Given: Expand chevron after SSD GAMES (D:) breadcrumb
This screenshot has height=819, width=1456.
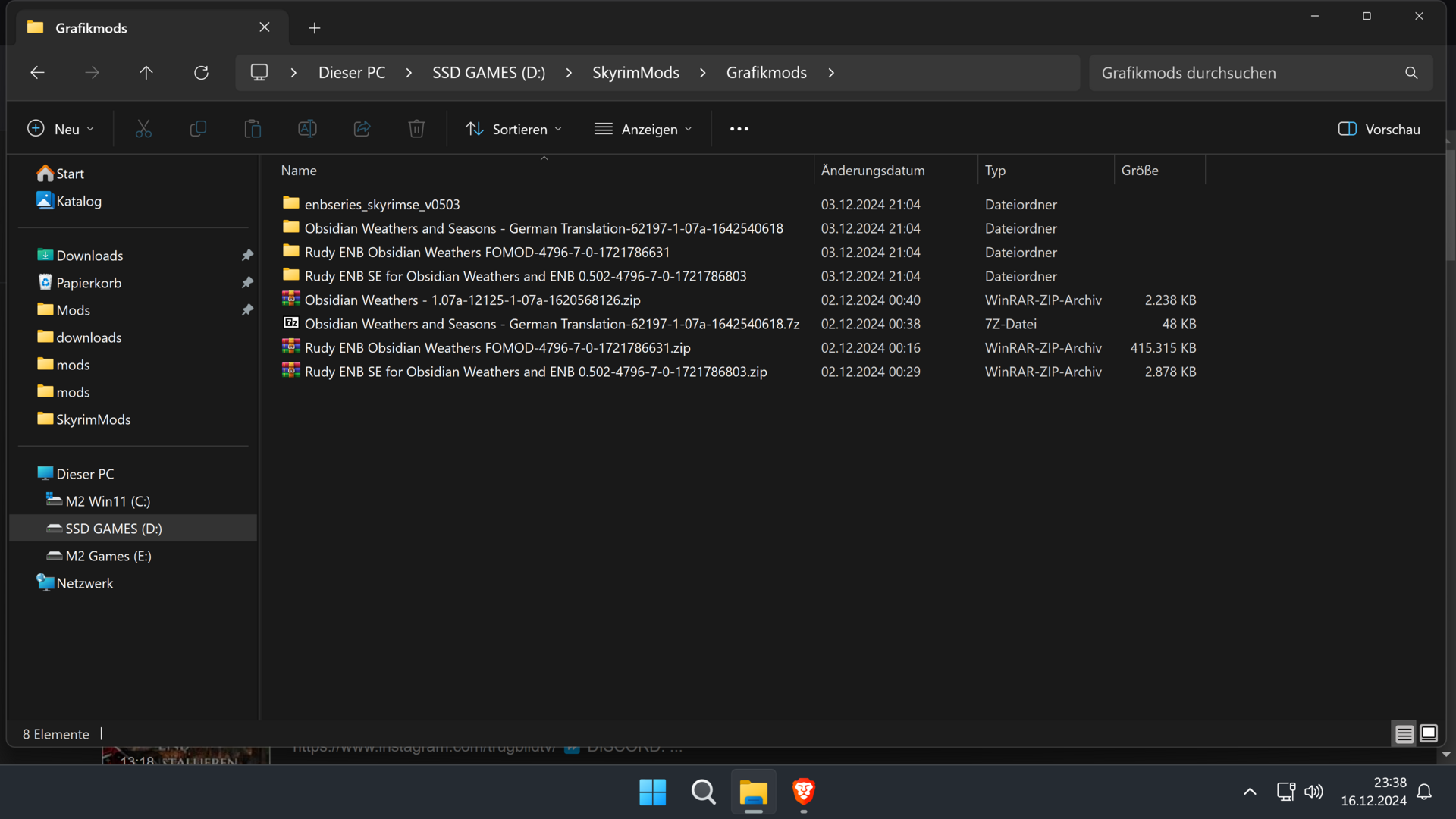Looking at the screenshot, I should pos(569,73).
